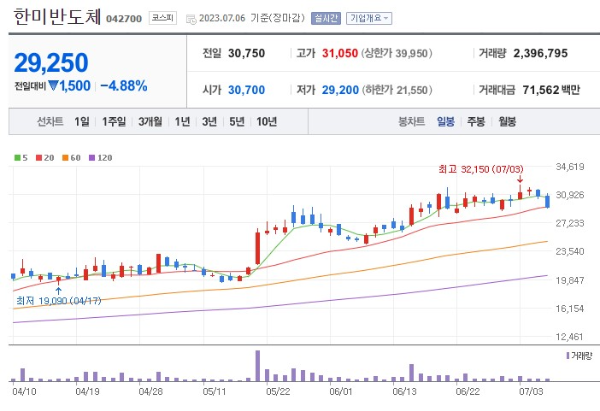
Task: Select the 5년 line chart tab
Action: coord(237,122)
